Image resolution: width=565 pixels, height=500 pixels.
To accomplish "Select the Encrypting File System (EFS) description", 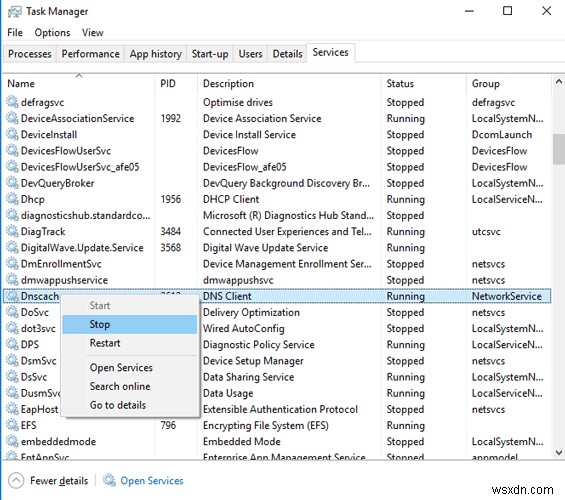I will coord(266,425).
